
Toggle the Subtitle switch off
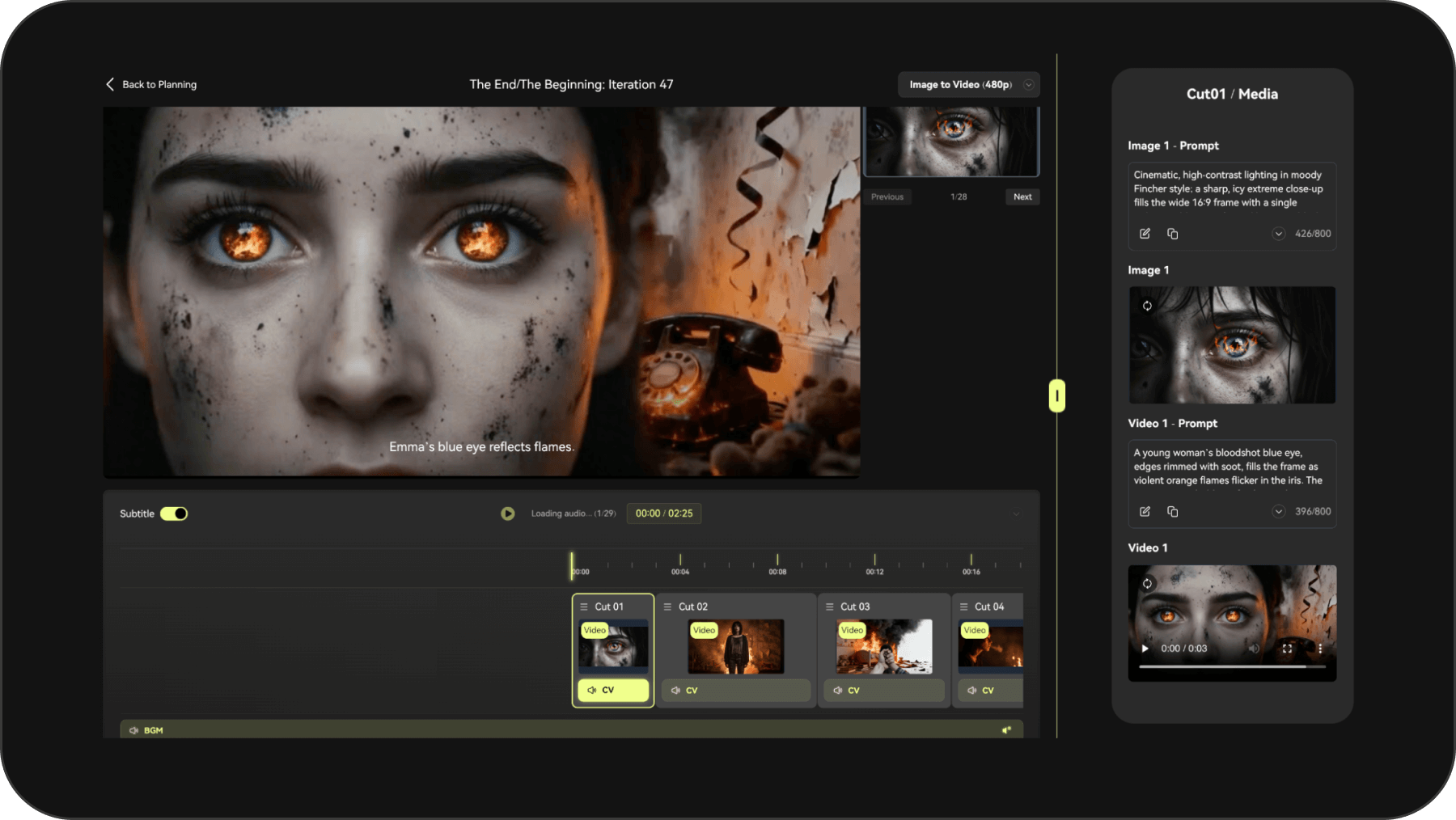point(174,514)
